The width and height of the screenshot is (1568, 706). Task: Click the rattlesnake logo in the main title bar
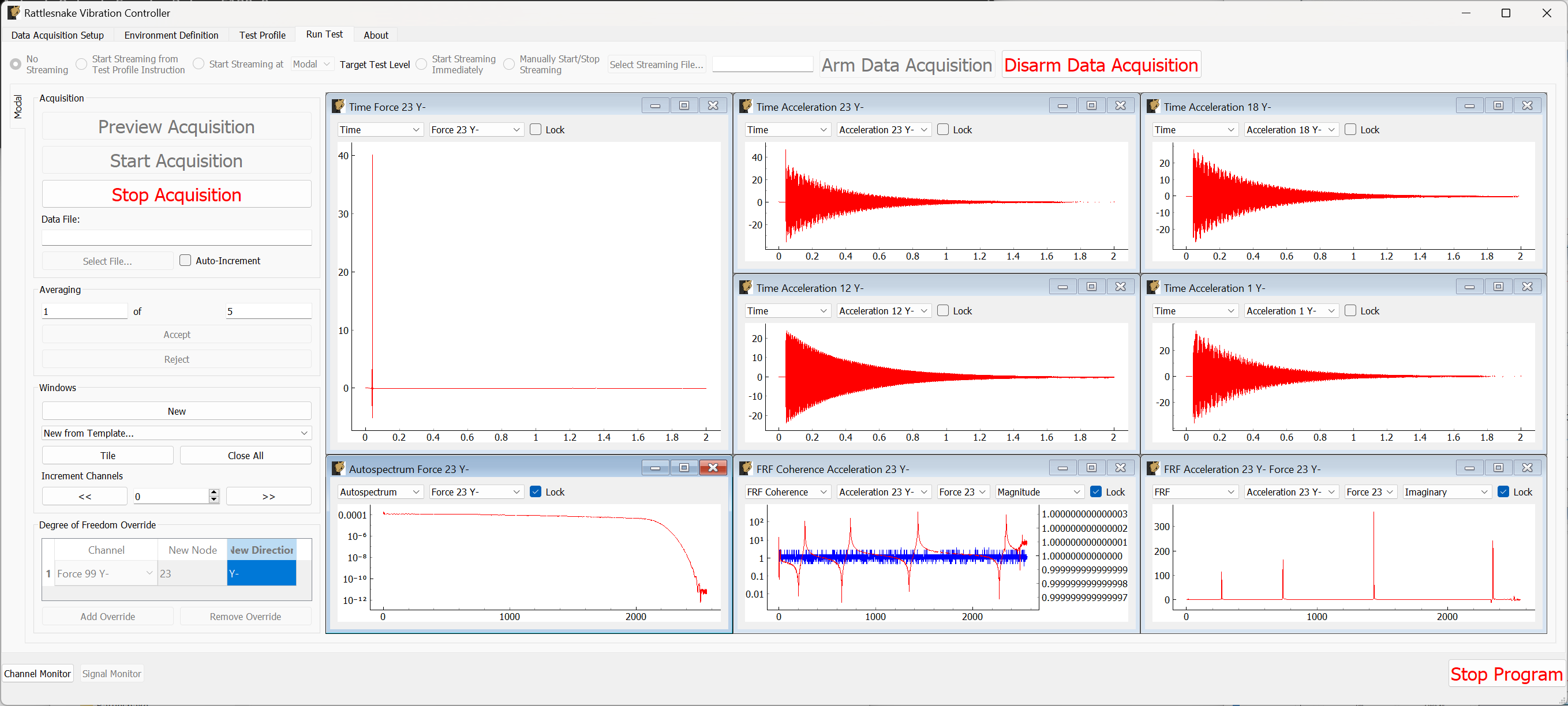click(x=13, y=12)
